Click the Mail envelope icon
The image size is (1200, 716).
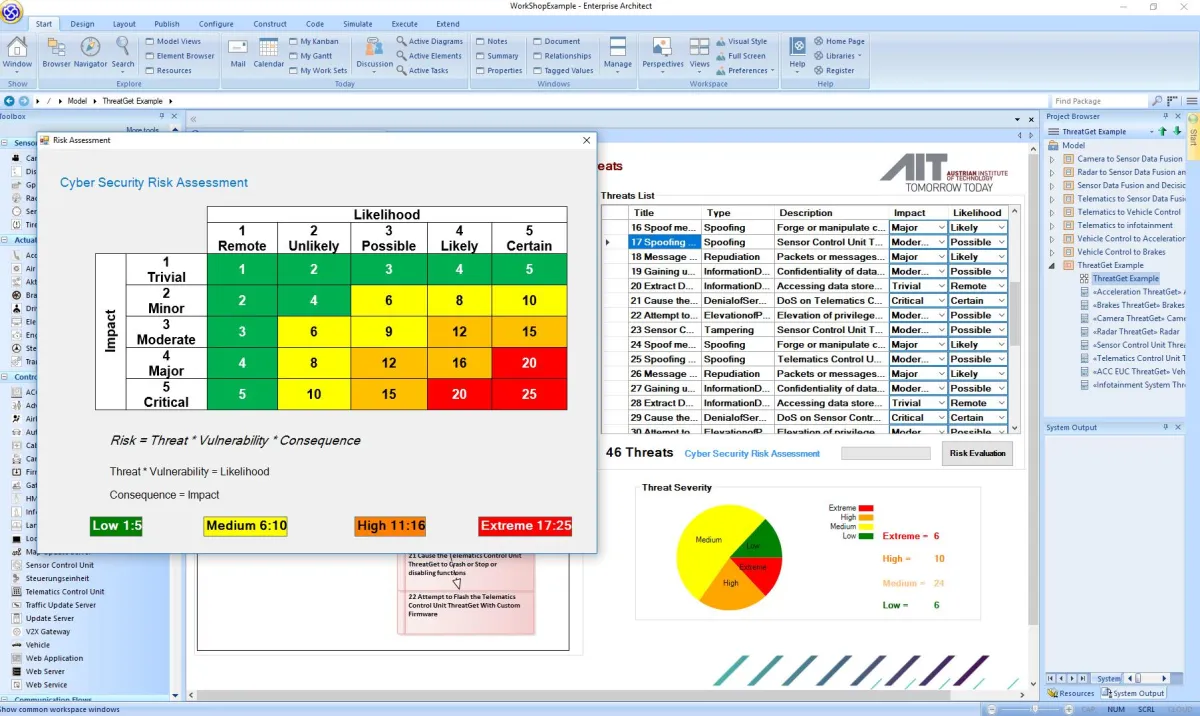pyautogui.click(x=237, y=49)
